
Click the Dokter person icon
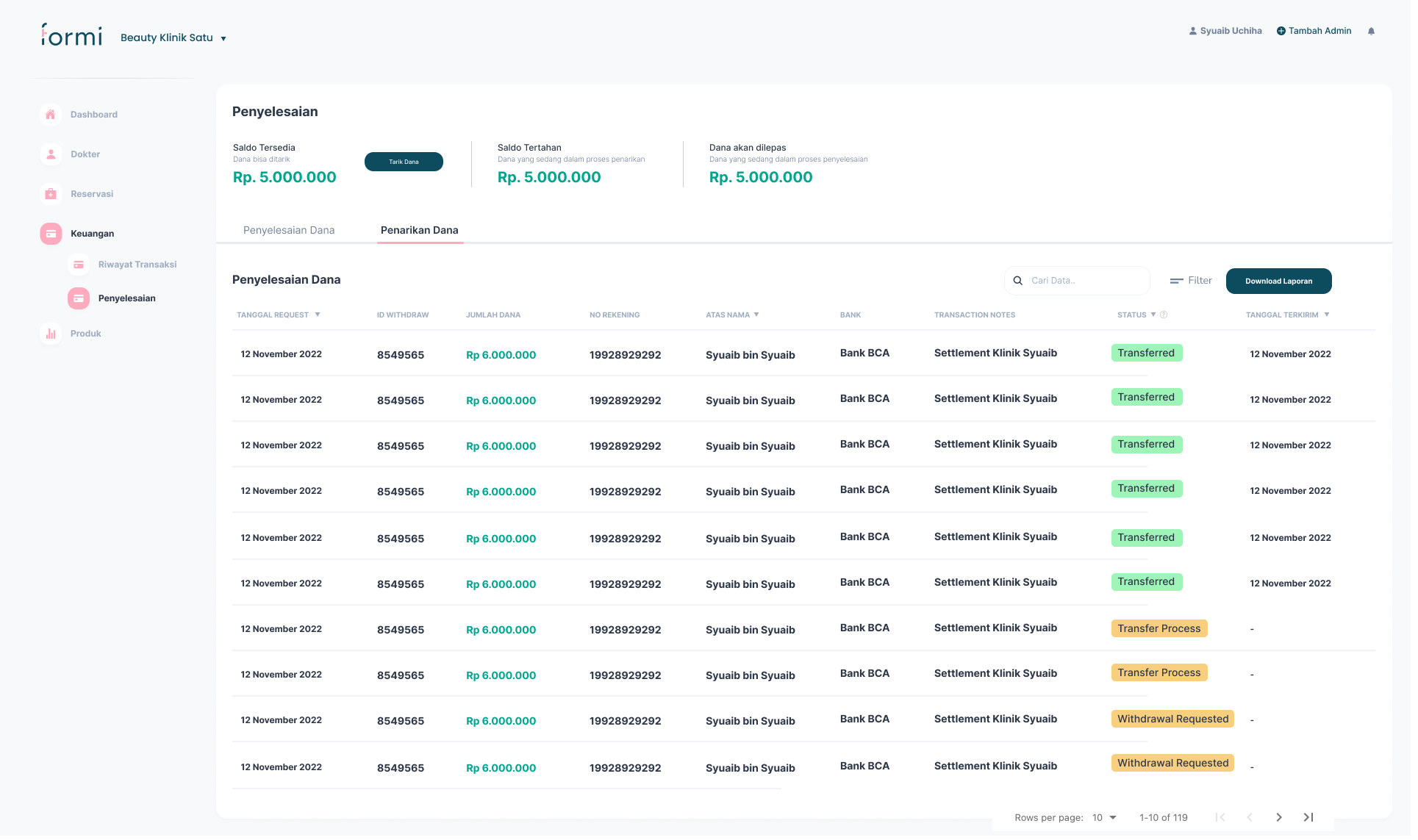[51, 154]
